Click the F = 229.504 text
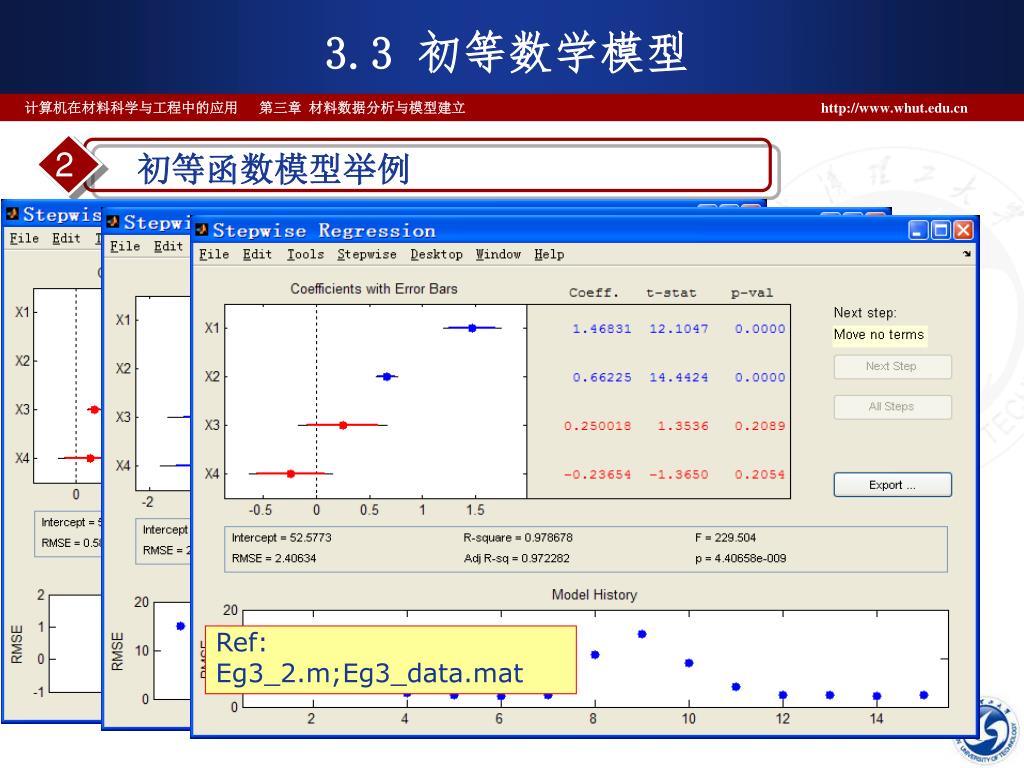 click(726, 537)
